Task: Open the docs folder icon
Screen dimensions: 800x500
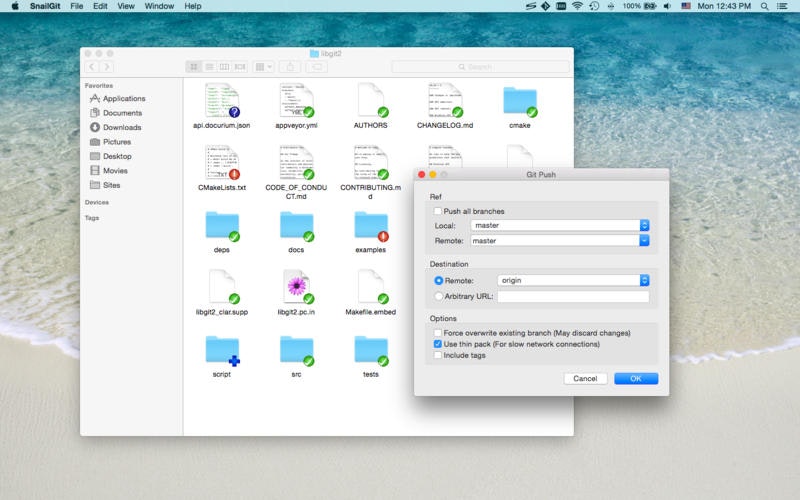Action: click(x=296, y=226)
